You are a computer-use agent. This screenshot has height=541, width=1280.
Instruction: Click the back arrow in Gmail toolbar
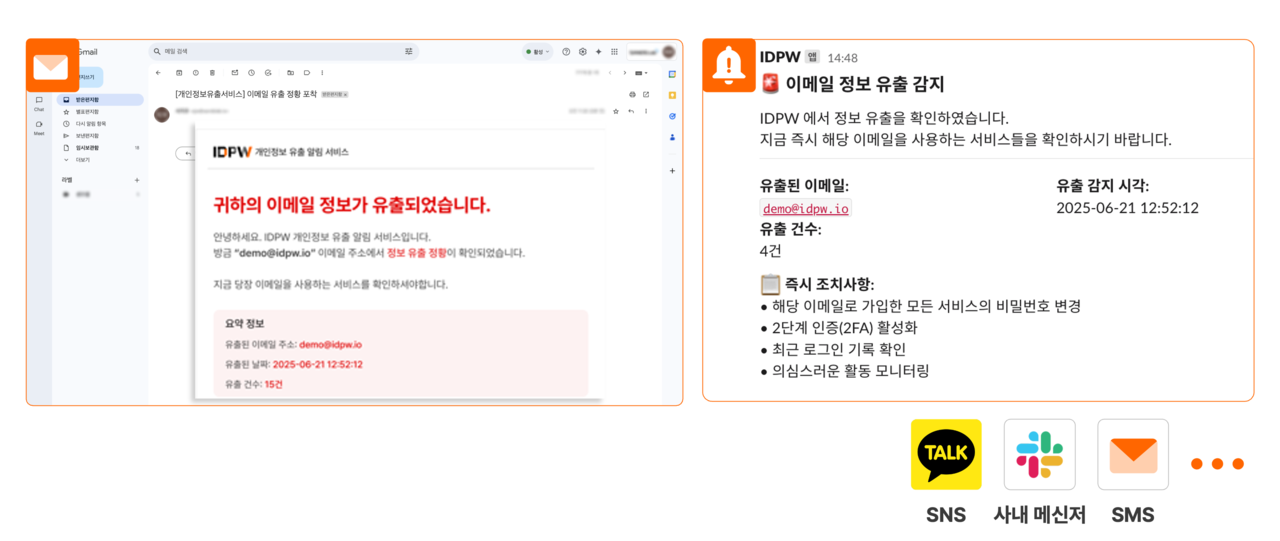[x=158, y=72]
